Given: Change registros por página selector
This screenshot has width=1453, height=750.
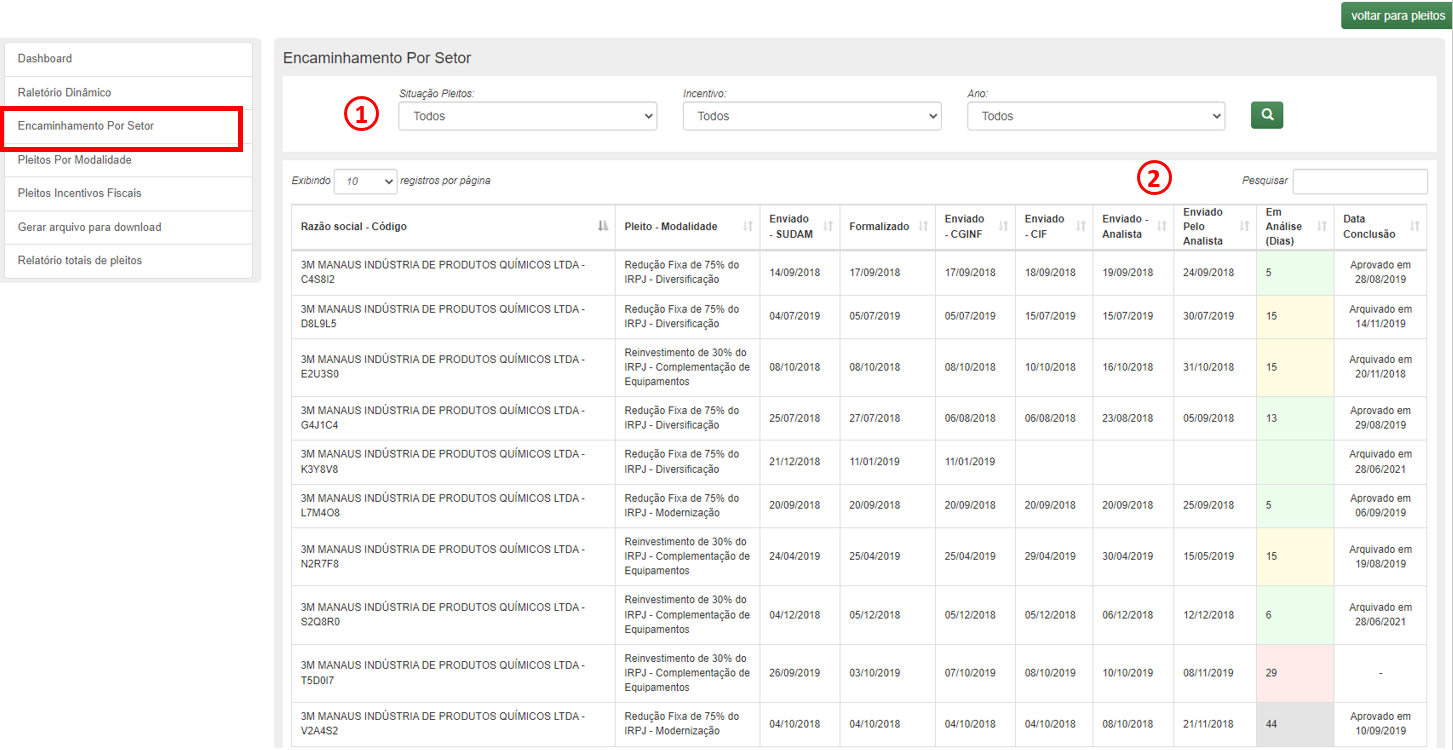Looking at the screenshot, I should pyautogui.click(x=365, y=181).
